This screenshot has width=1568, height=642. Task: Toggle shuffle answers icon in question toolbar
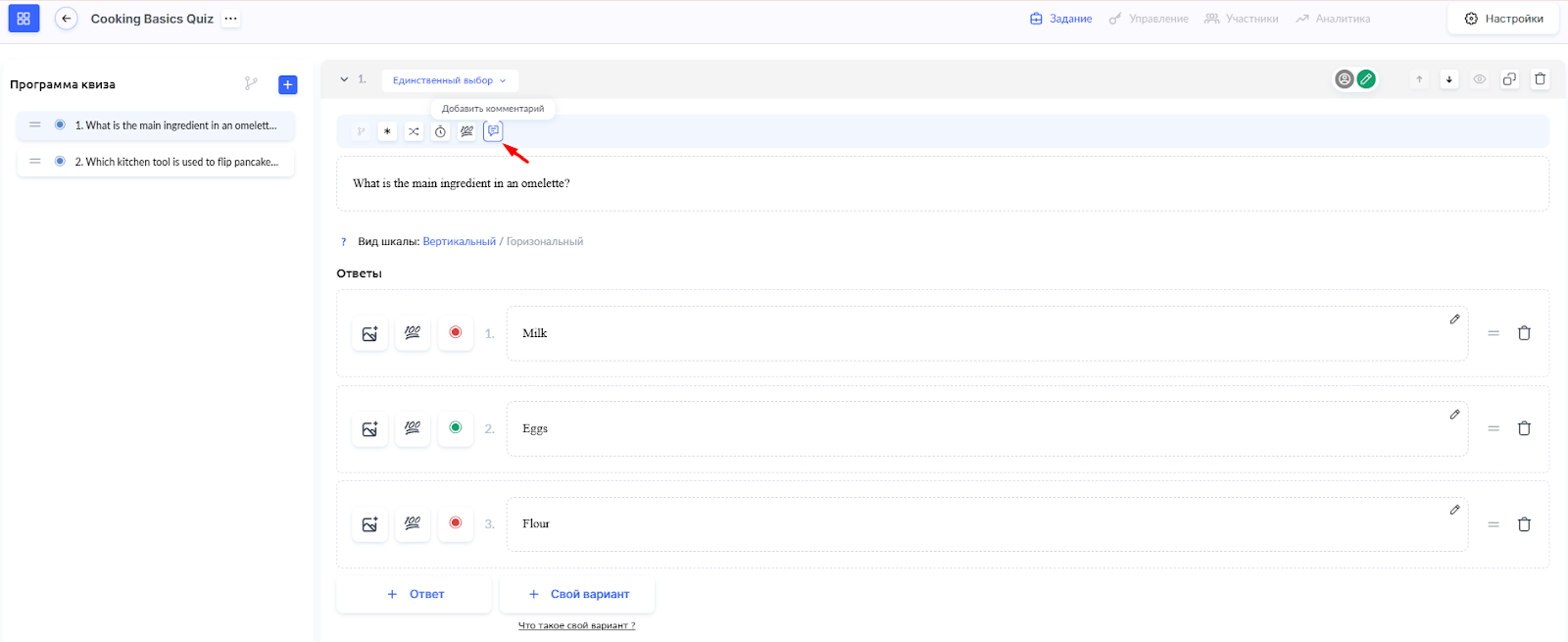(x=414, y=131)
